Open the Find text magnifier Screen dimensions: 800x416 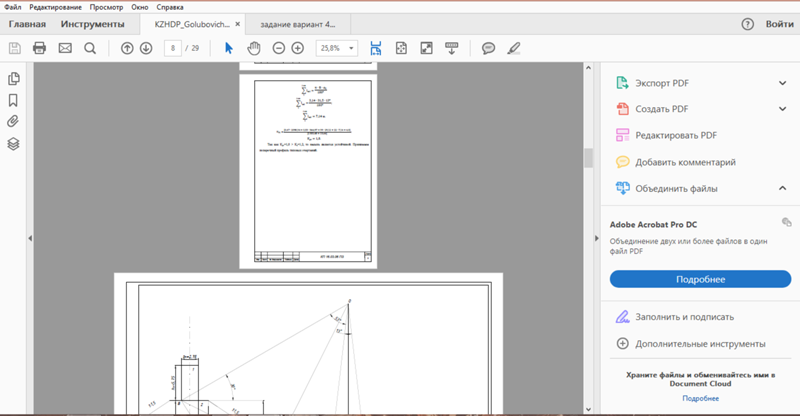click(x=90, y=48)
